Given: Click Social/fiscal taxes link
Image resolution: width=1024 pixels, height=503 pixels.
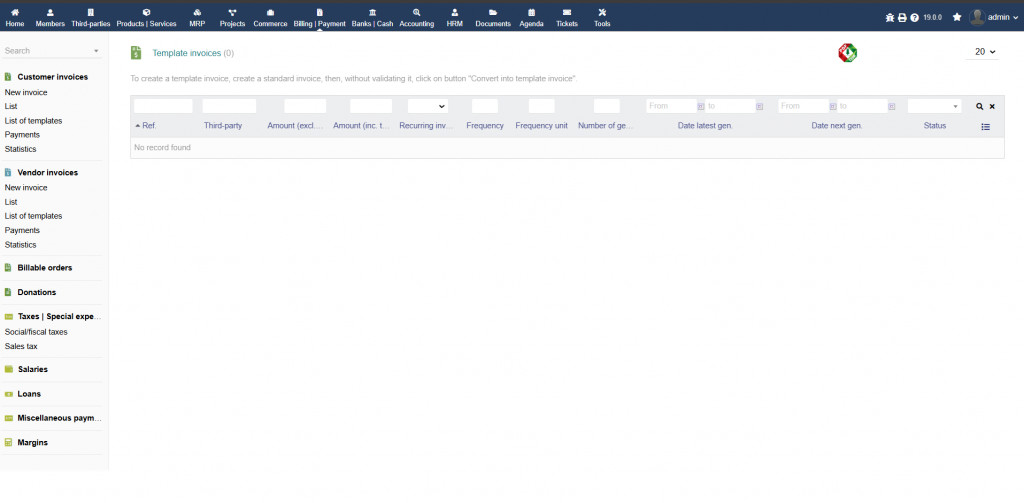Looking at the screenshot, I should [x=36, y=332].
